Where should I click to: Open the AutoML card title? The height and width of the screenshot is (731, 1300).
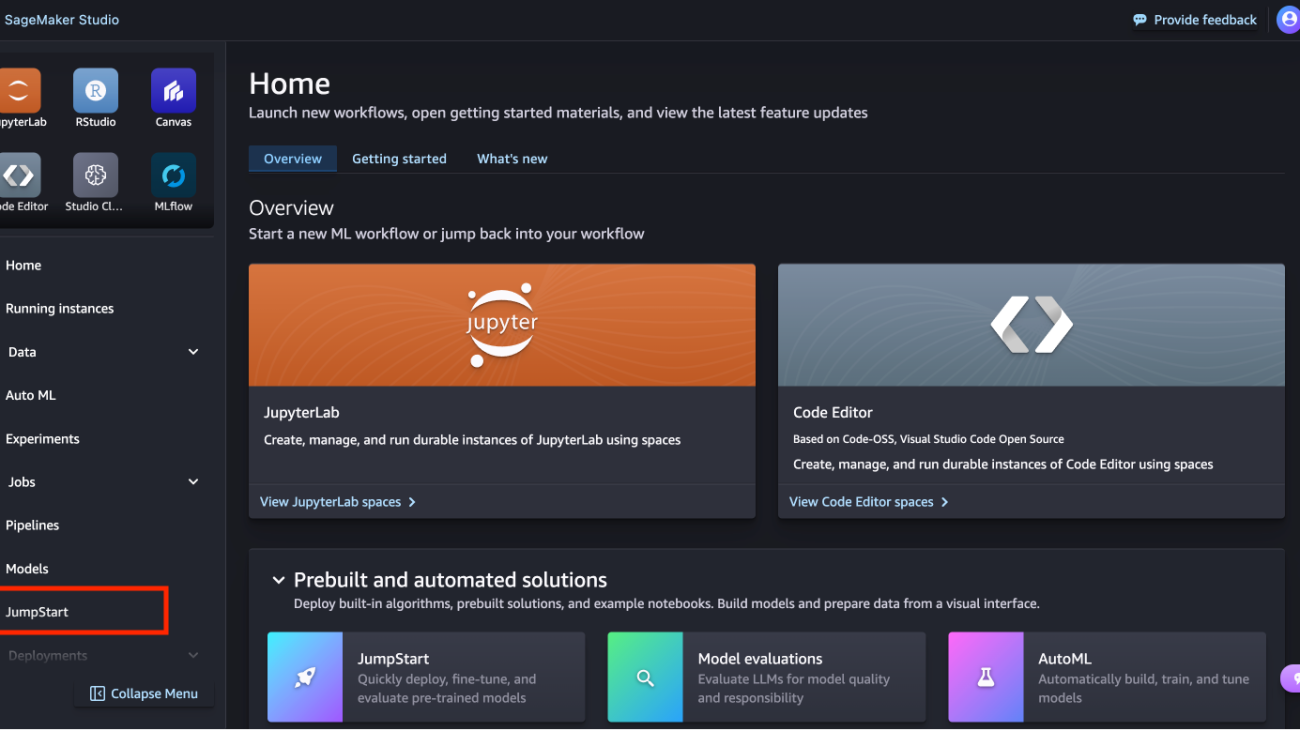pos(1065,659)
